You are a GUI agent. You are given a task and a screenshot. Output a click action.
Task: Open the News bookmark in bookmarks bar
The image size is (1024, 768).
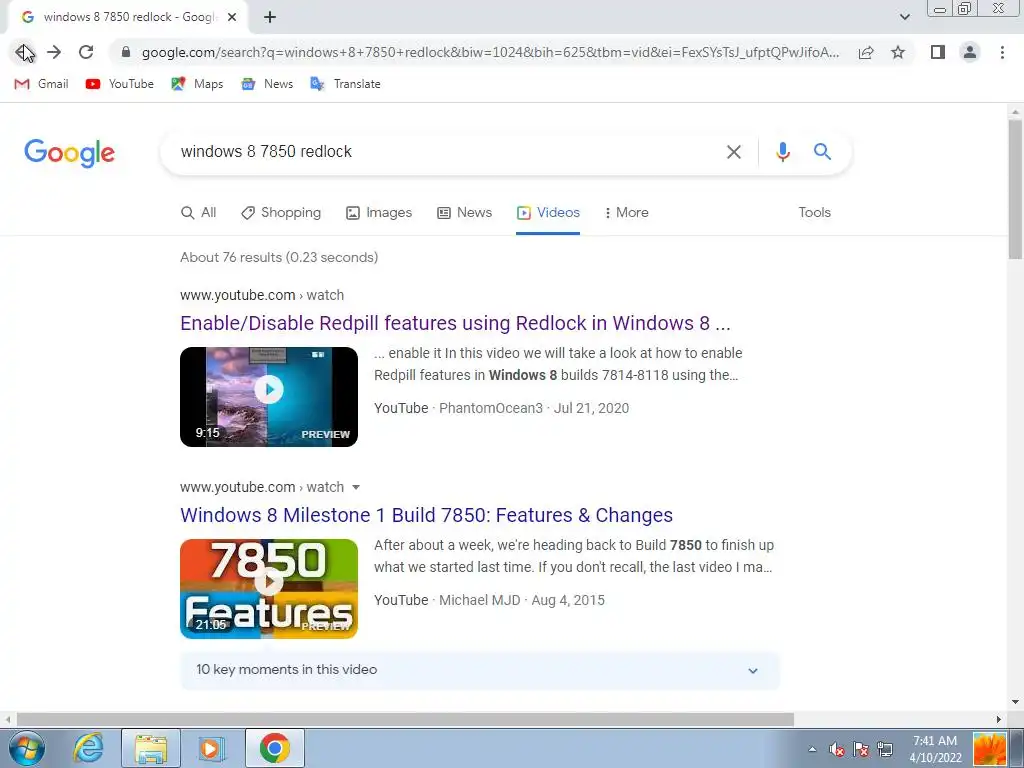click(267, 84)
